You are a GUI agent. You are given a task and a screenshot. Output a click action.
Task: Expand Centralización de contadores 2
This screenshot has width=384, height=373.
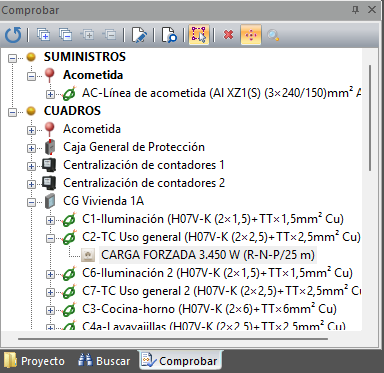(x=31, y=184)
